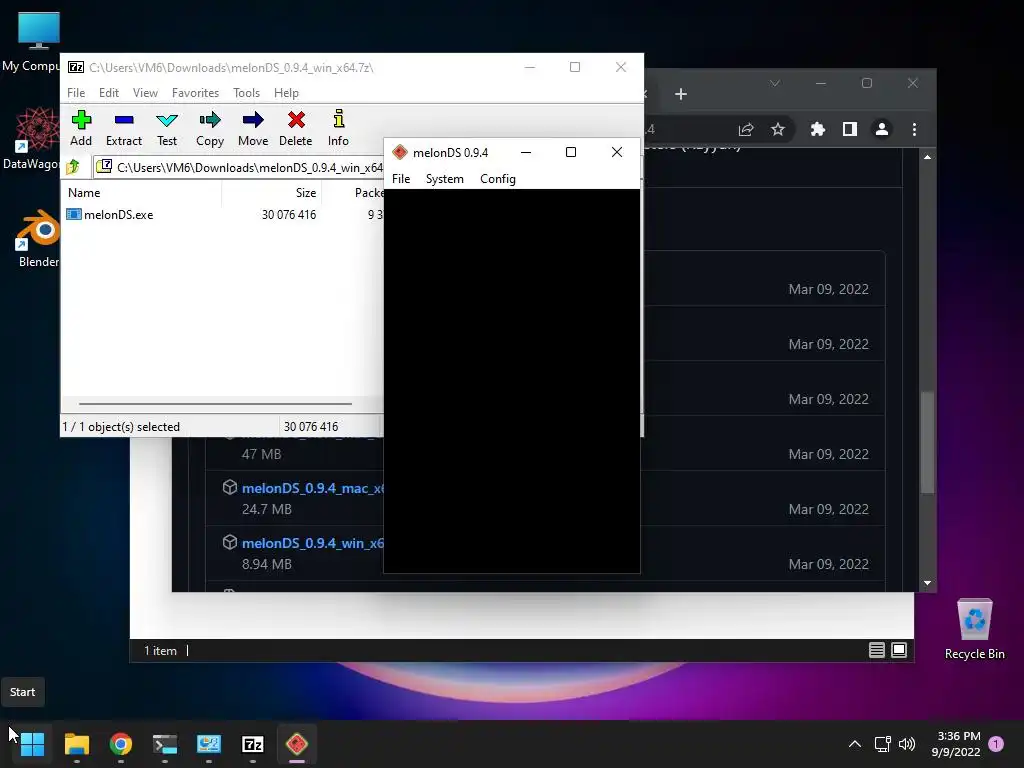Open melonDS File menu
The height and width of the screenshot is (768, 1024).
(x=401, y=179)
